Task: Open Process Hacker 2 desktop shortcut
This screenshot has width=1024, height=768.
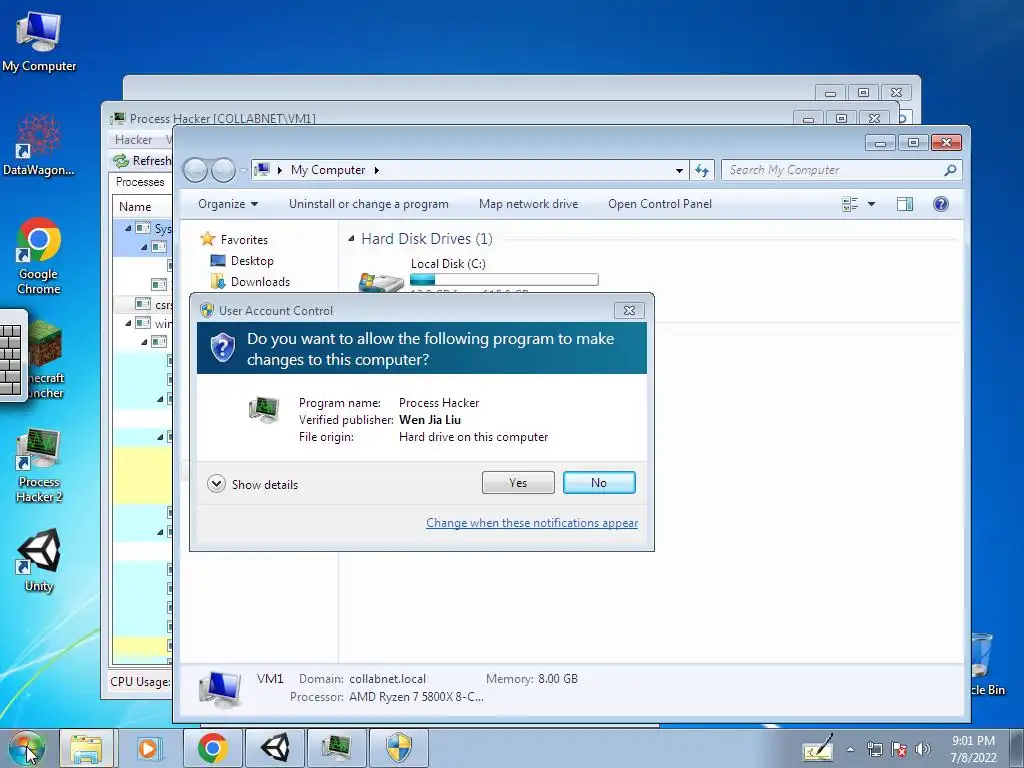Action: 39,466
